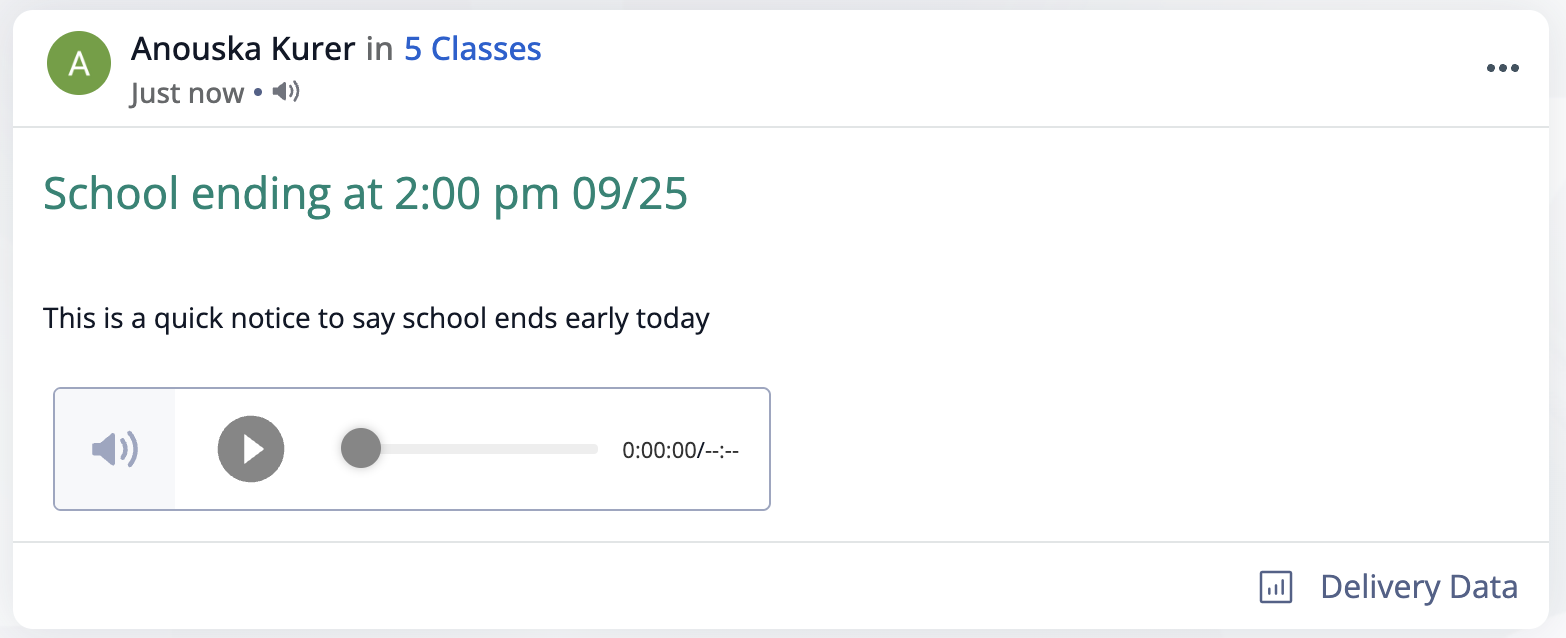The image size is (1566, 638).
Task: Click the Delivery Data chart icon
Action: (x=1276, y=587)
